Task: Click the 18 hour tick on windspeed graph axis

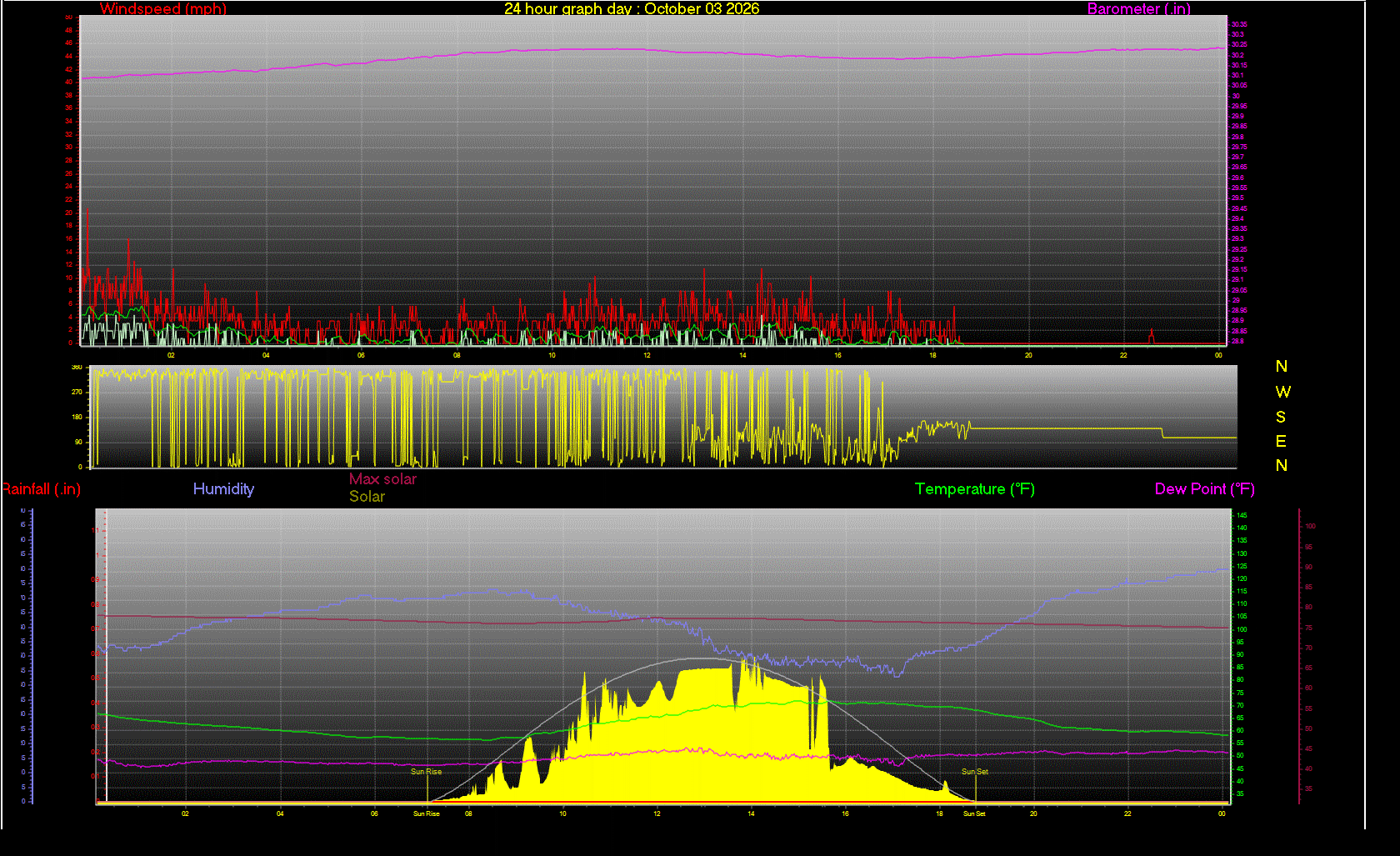Action: click(x=932, y=355)
